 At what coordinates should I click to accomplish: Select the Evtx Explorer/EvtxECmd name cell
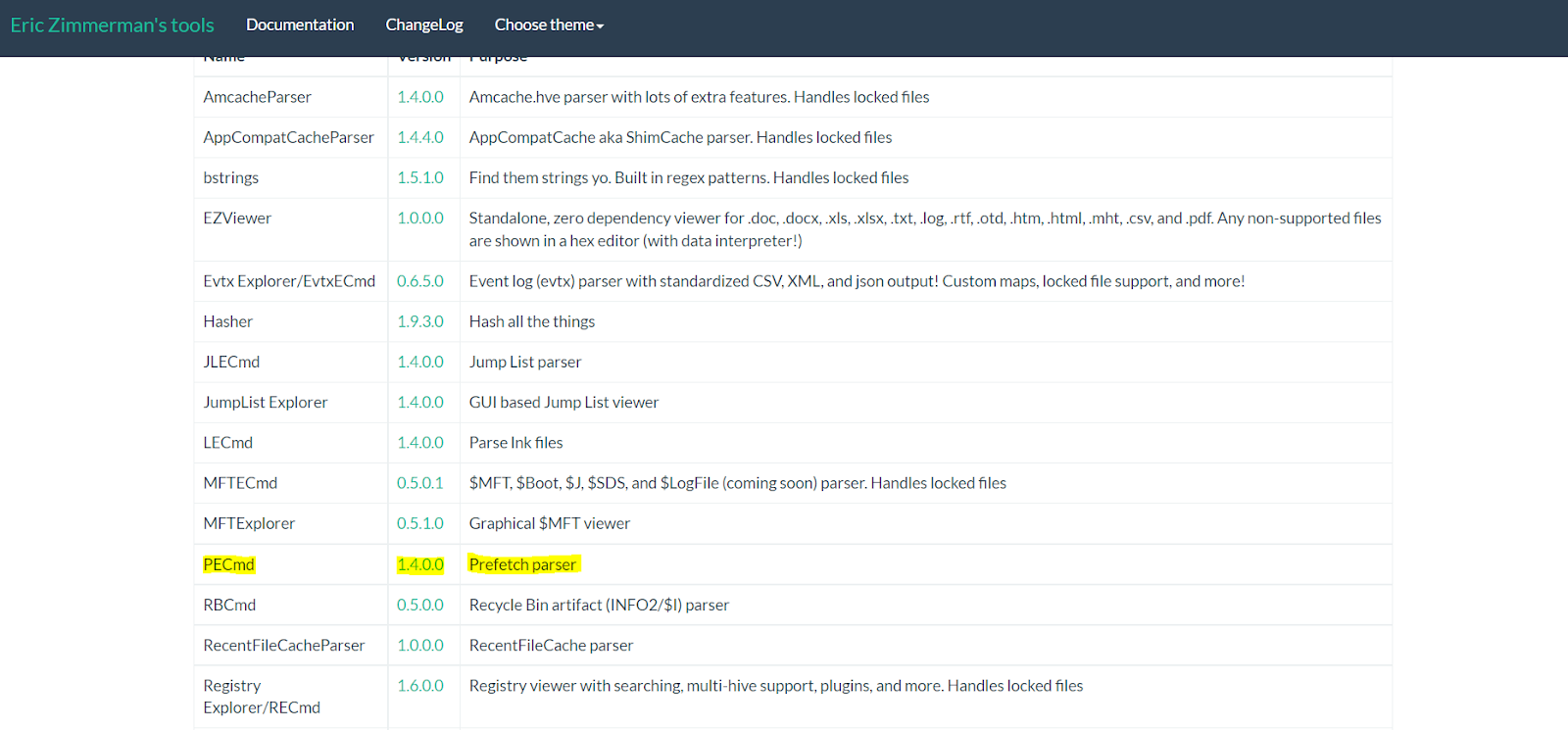point(289,281)
